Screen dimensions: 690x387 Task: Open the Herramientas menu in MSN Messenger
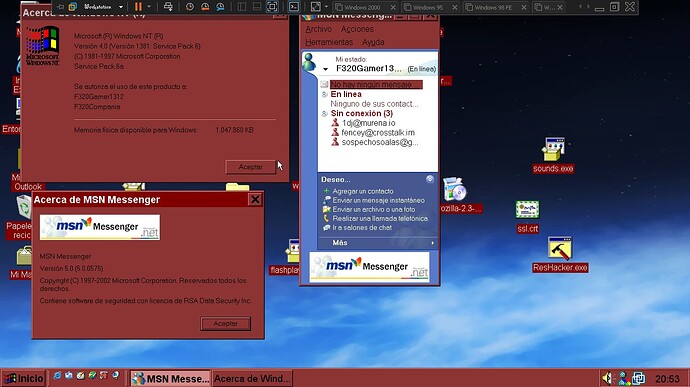[x=329, y=42]
